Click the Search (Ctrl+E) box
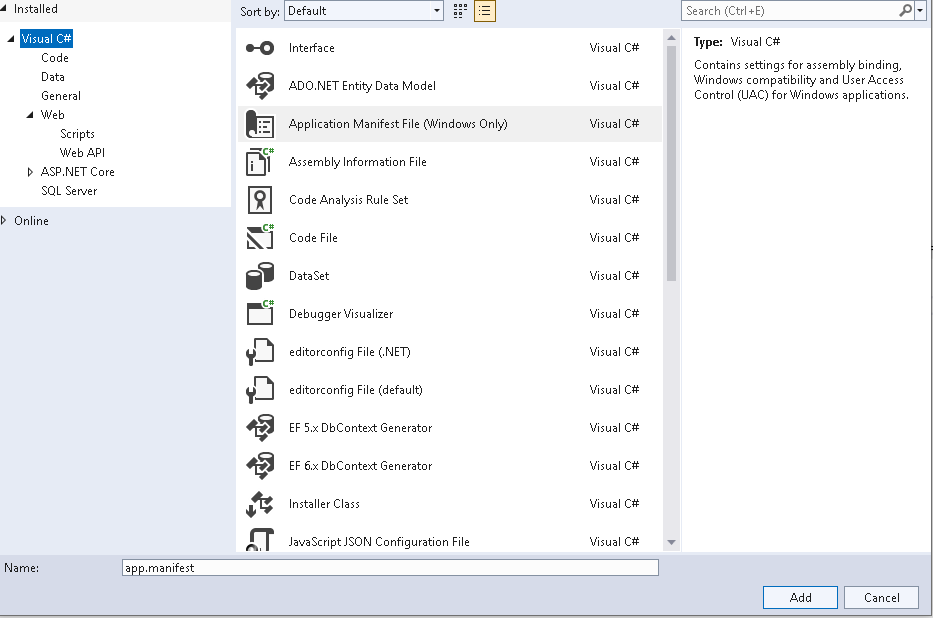Viewport: 933px width, 618px height. coord(791,11)
